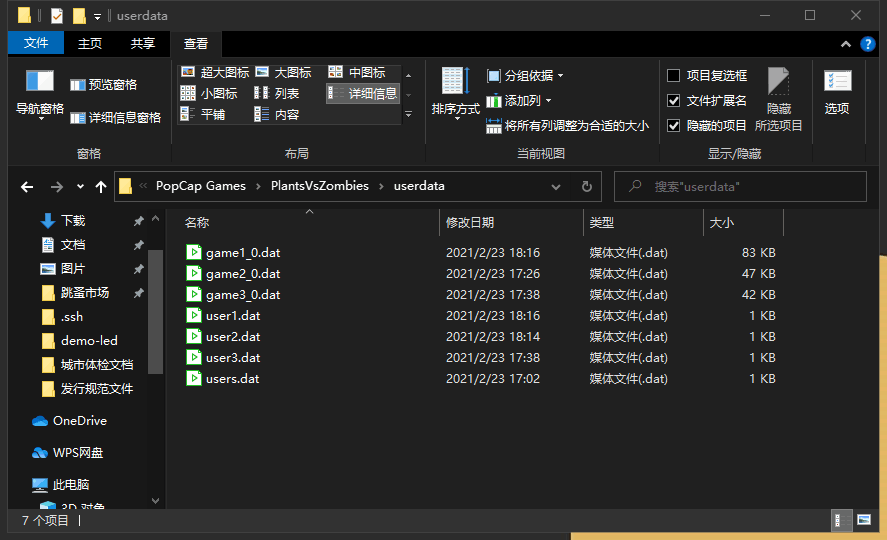Go forward with the forward arrow
The height and width of the screenshot is (540, 887).
click(57, 187)
